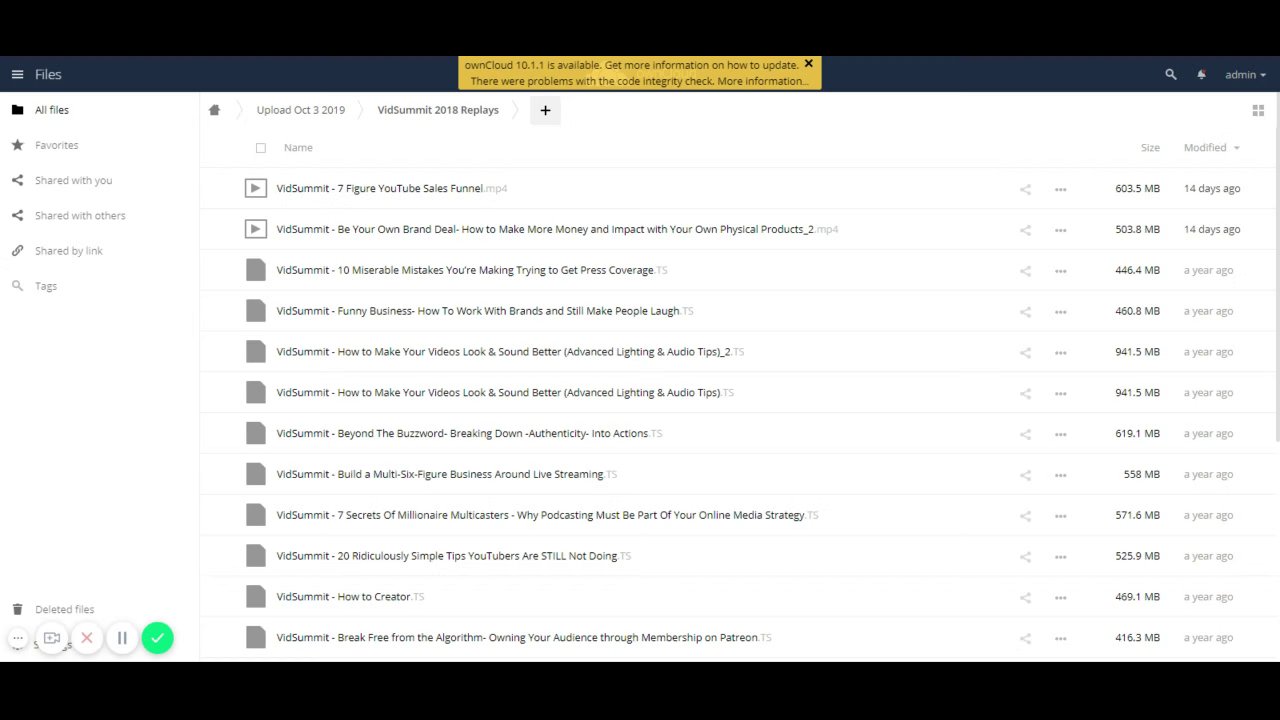The width and height of the screenshot is (1280, 720).
Task: Open the recorder more options dots
Action: (17, 638)
